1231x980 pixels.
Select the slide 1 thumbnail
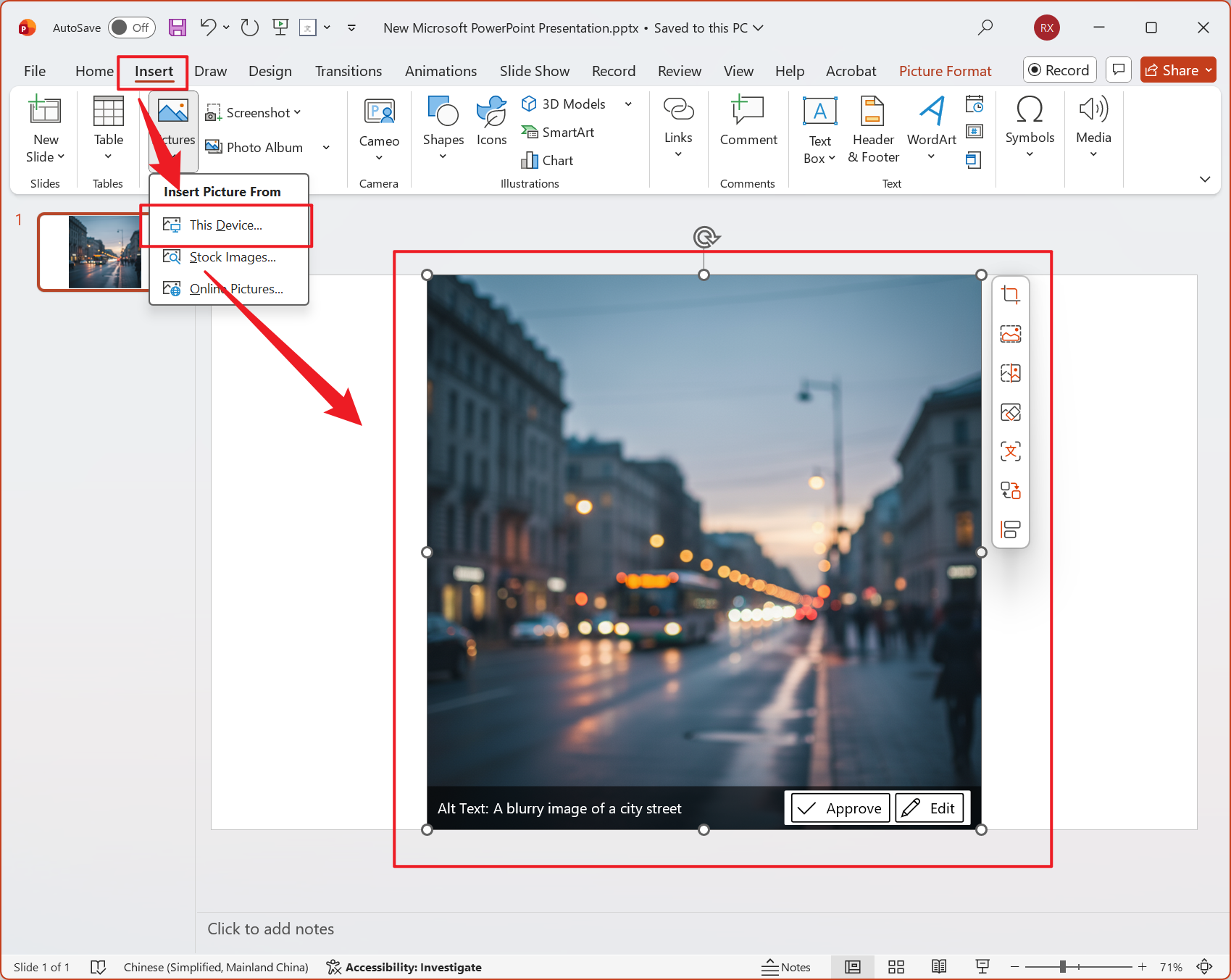click(91, 251)
